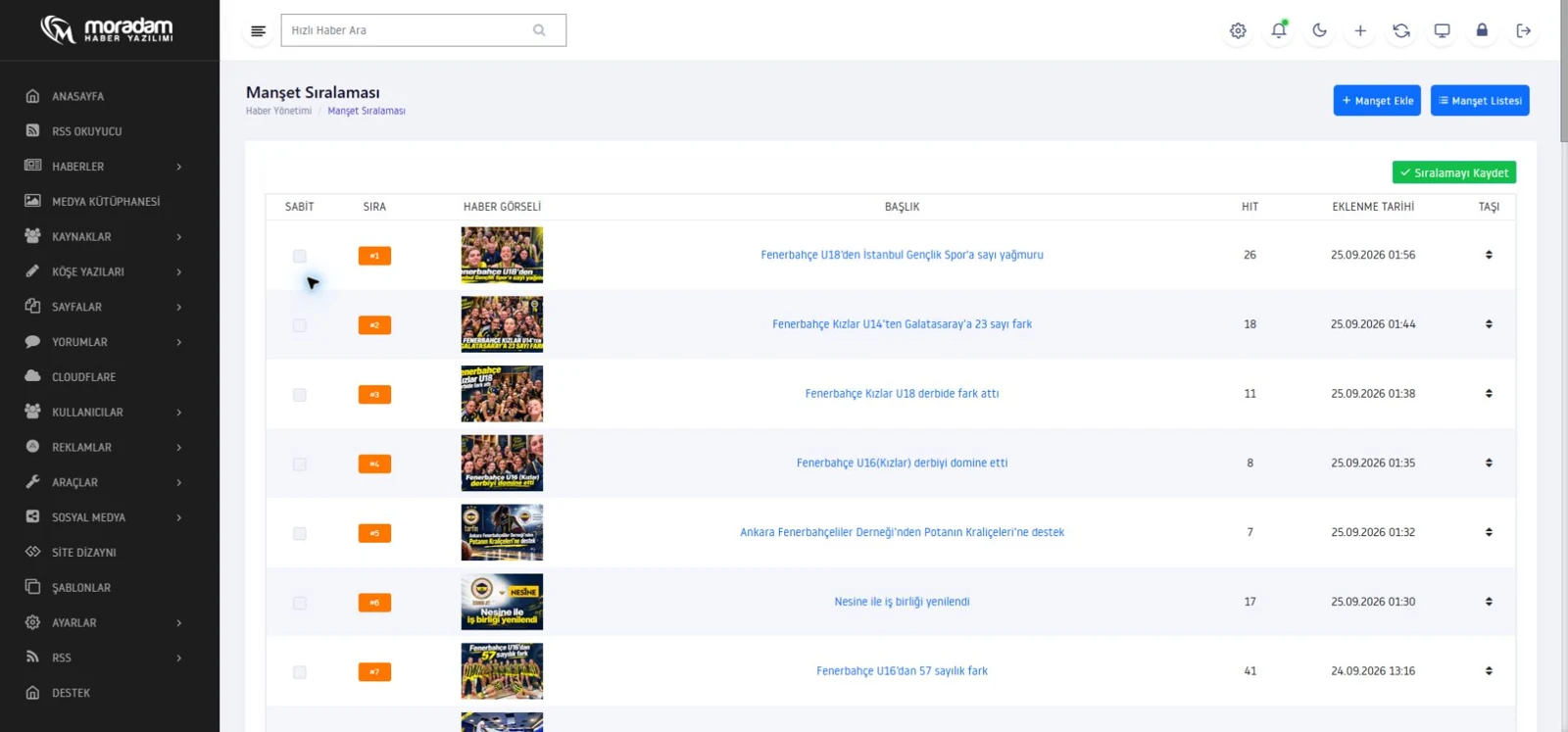Viewport: 1568px width, 732px height.
Task: Click the Manşet Ekle button
Action: click(x=1377, y=100)
